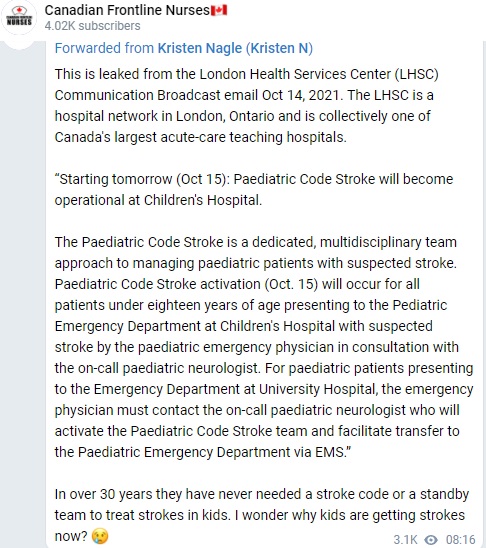
Task: Open forwarded sender Kristen Nagle (Kristen N)
Action: [x=235, y=48]
